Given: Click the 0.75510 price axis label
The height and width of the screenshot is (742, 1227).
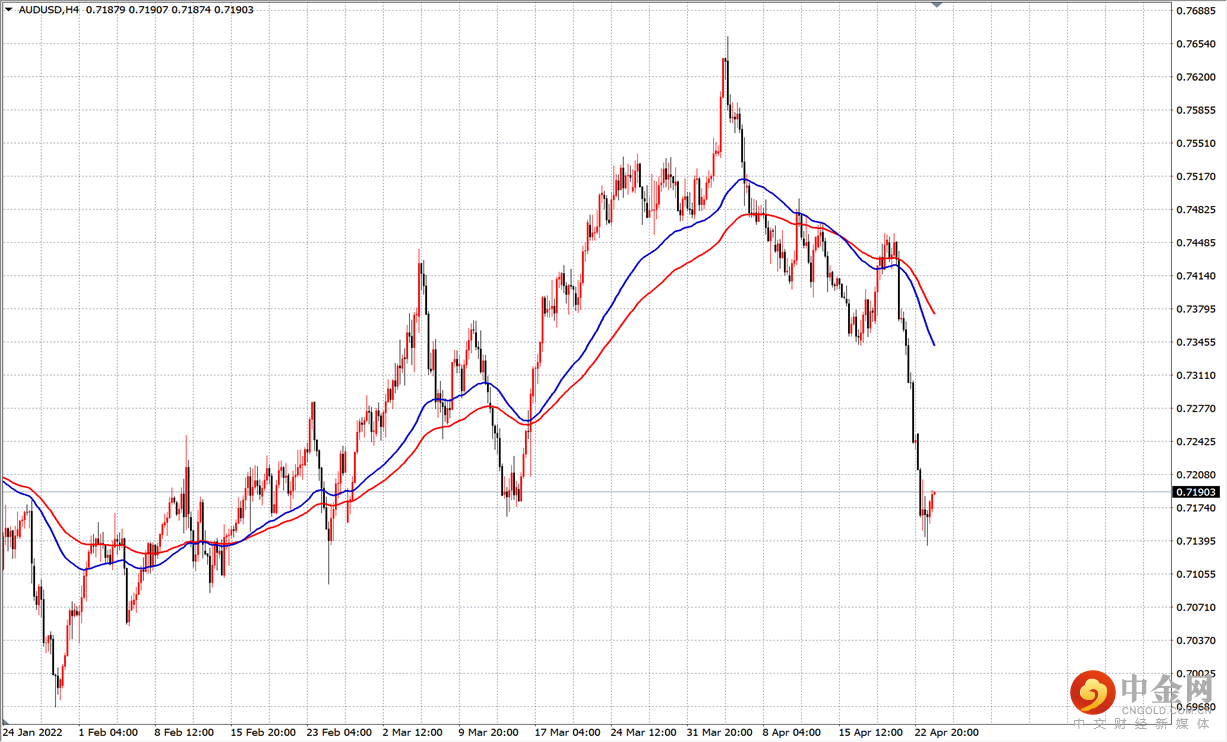Looking at the screenshot, I should (x=1196, y=143).
